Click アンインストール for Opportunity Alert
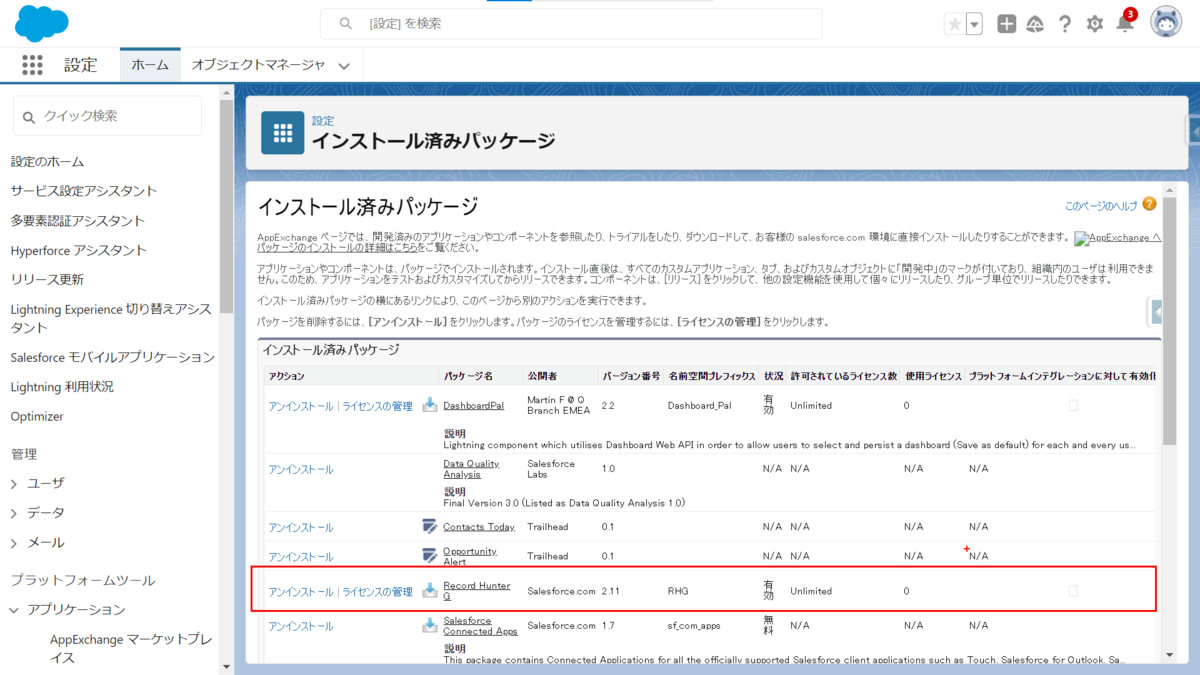1200x675 pixels. [x=301, y=557]
